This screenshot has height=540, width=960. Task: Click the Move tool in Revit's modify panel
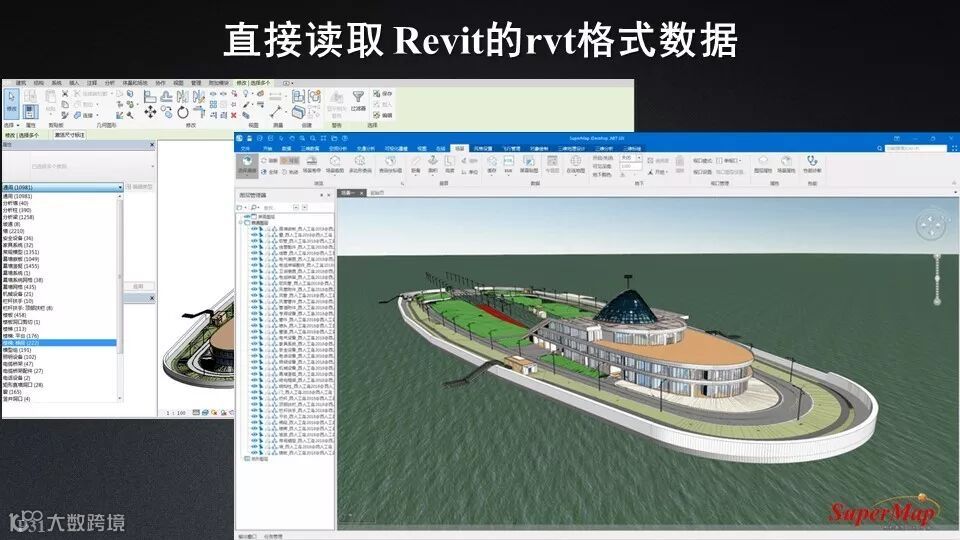tap(150, 111)
